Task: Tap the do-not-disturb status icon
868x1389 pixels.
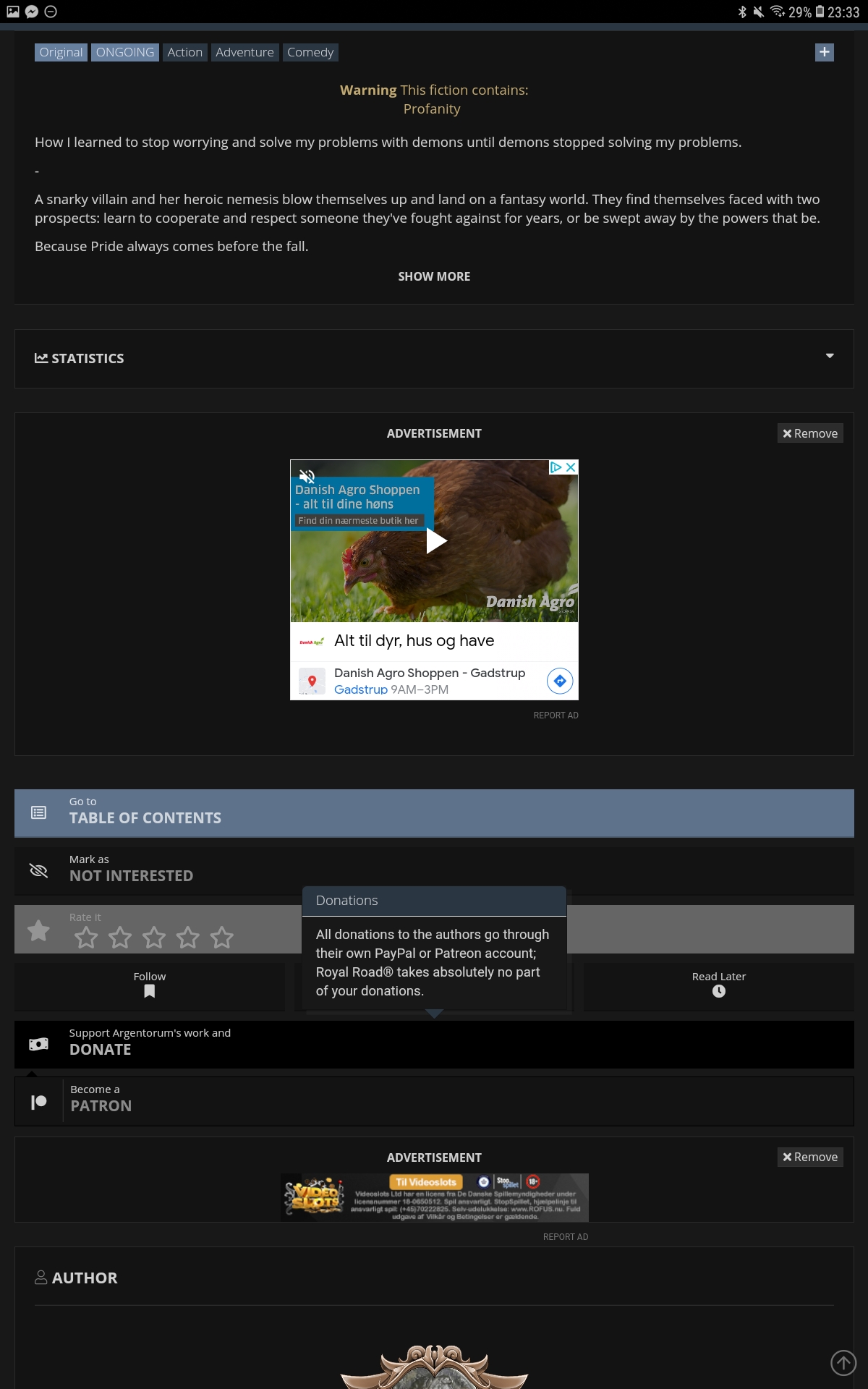Action: pyautogui.click(x=51, y=12)
